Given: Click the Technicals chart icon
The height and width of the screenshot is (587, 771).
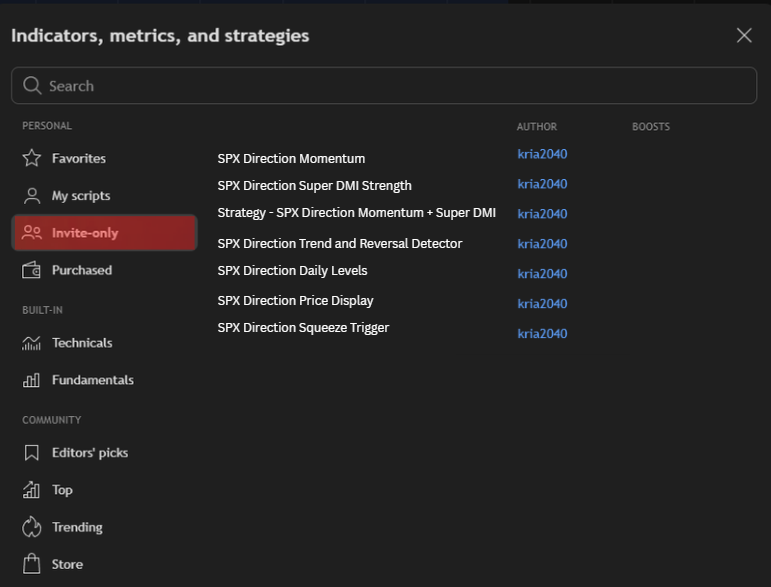Looking at the screenshot, I should click(x=32, y=343).
